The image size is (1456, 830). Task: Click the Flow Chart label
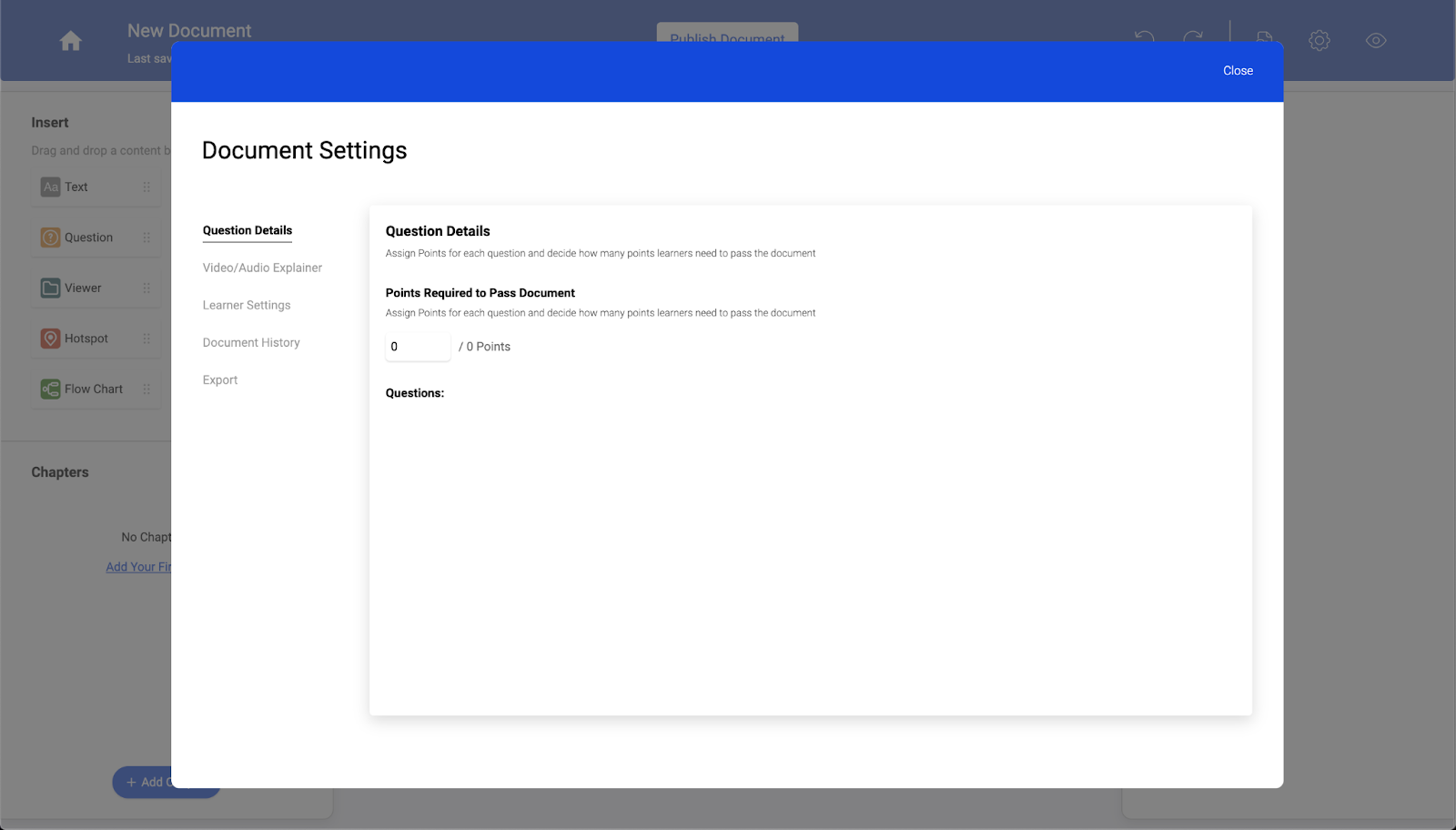(x=94, y=390)
